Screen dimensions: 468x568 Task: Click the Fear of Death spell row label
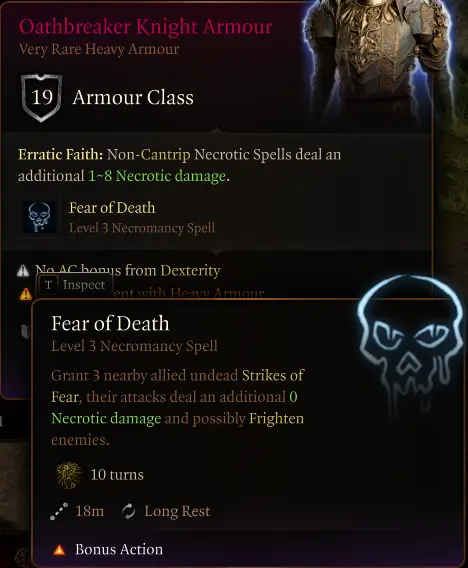112,208
